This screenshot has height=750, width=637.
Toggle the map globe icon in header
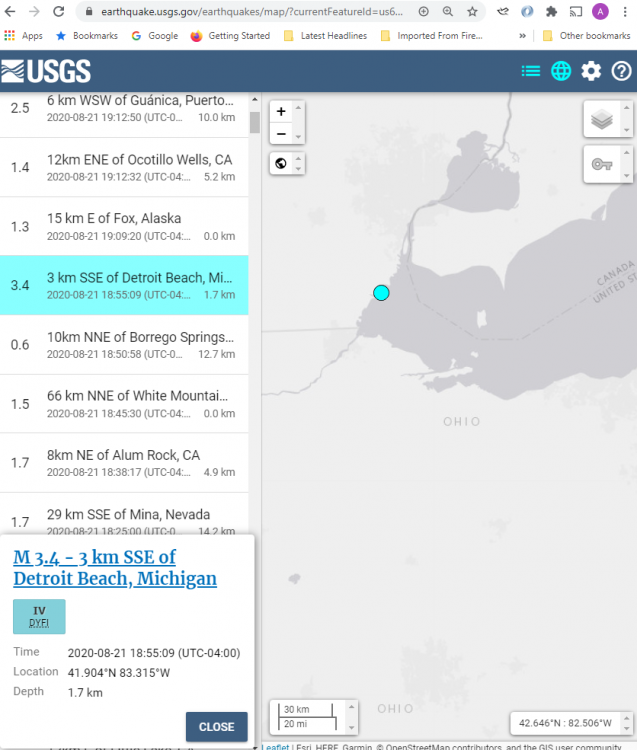(561, 71)
